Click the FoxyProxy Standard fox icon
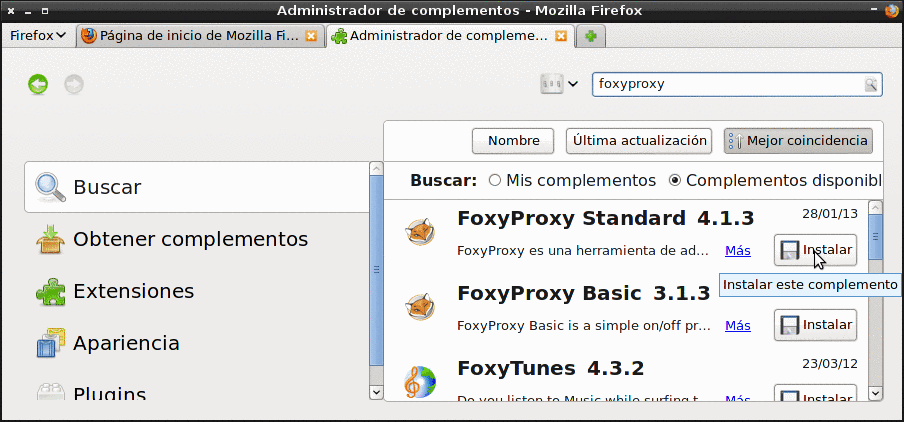 [420, 233]
